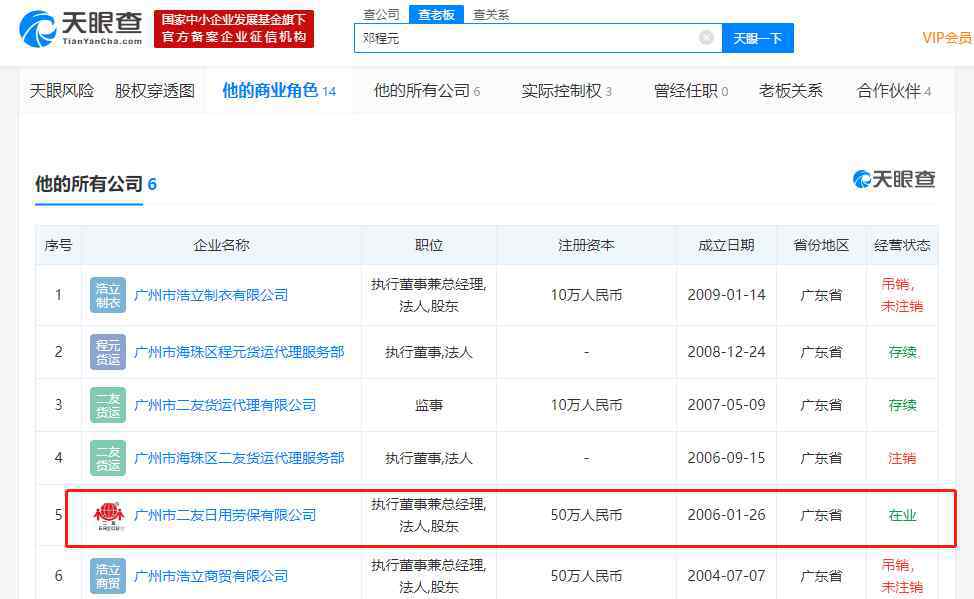Screen dimensions: 974x599
Task: Click the 企业名称 column header
Action: tap(221, 245)
